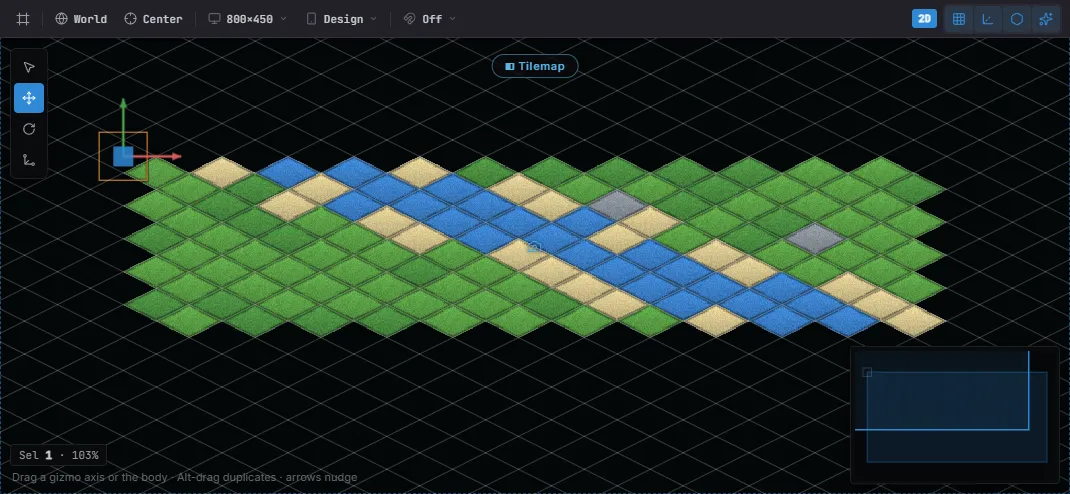This screenshot has width=1070, height=494.
Task: Click the 'Sel 1 · 103%' status readout
Action: click(58, 455)
